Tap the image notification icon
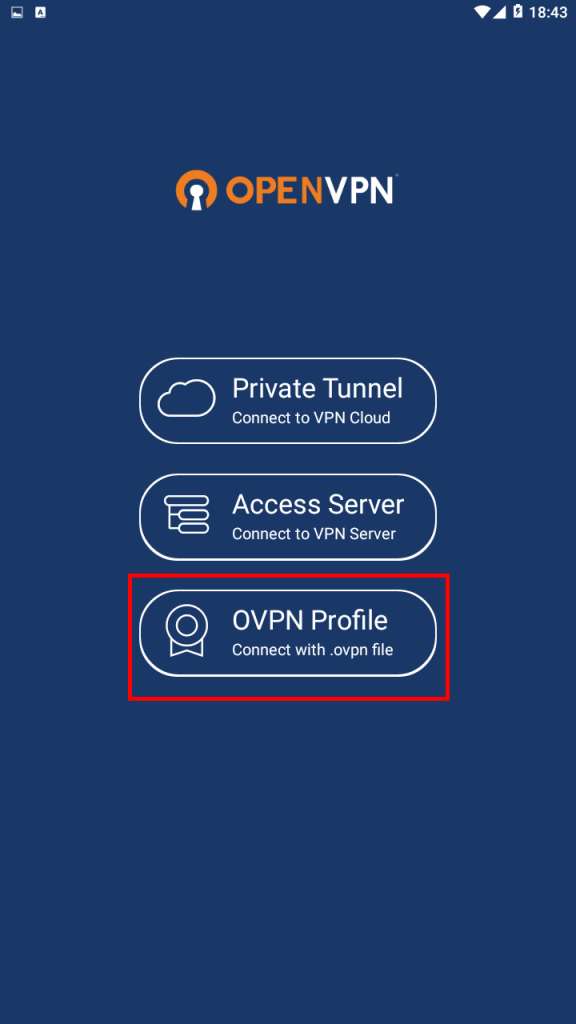The width and height of the screenshot is (576, 1024). [x=17, y=12]
